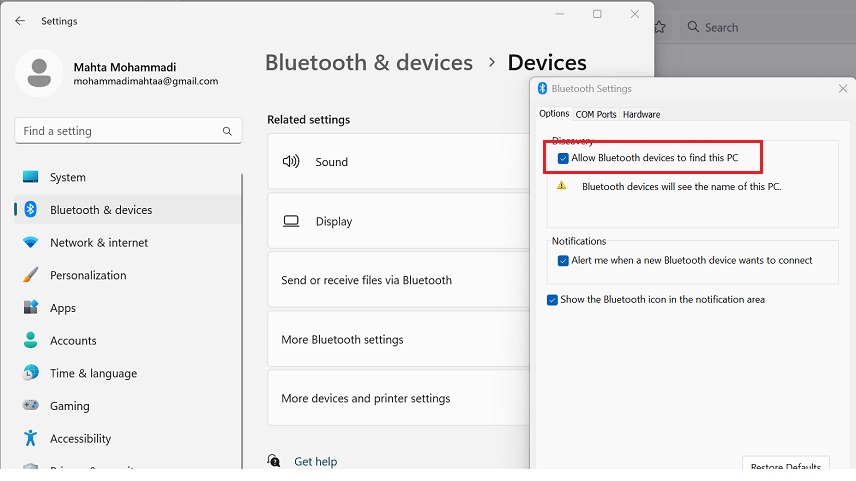Open More Bluetooth settings
Viewport: 856px width, 481px height.
tap(399, 340)
